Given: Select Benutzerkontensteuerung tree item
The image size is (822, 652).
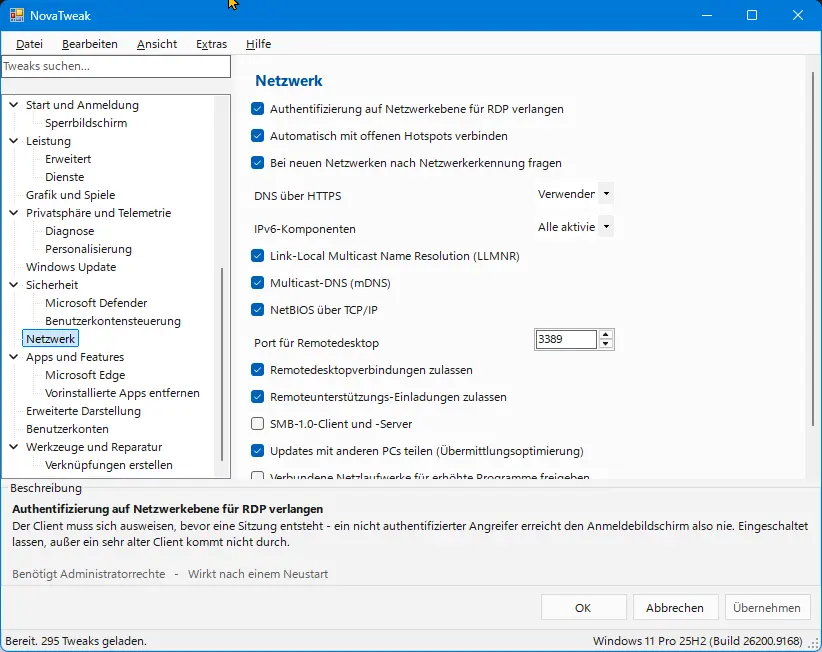Looking at the screenshot, I should 113,321.
